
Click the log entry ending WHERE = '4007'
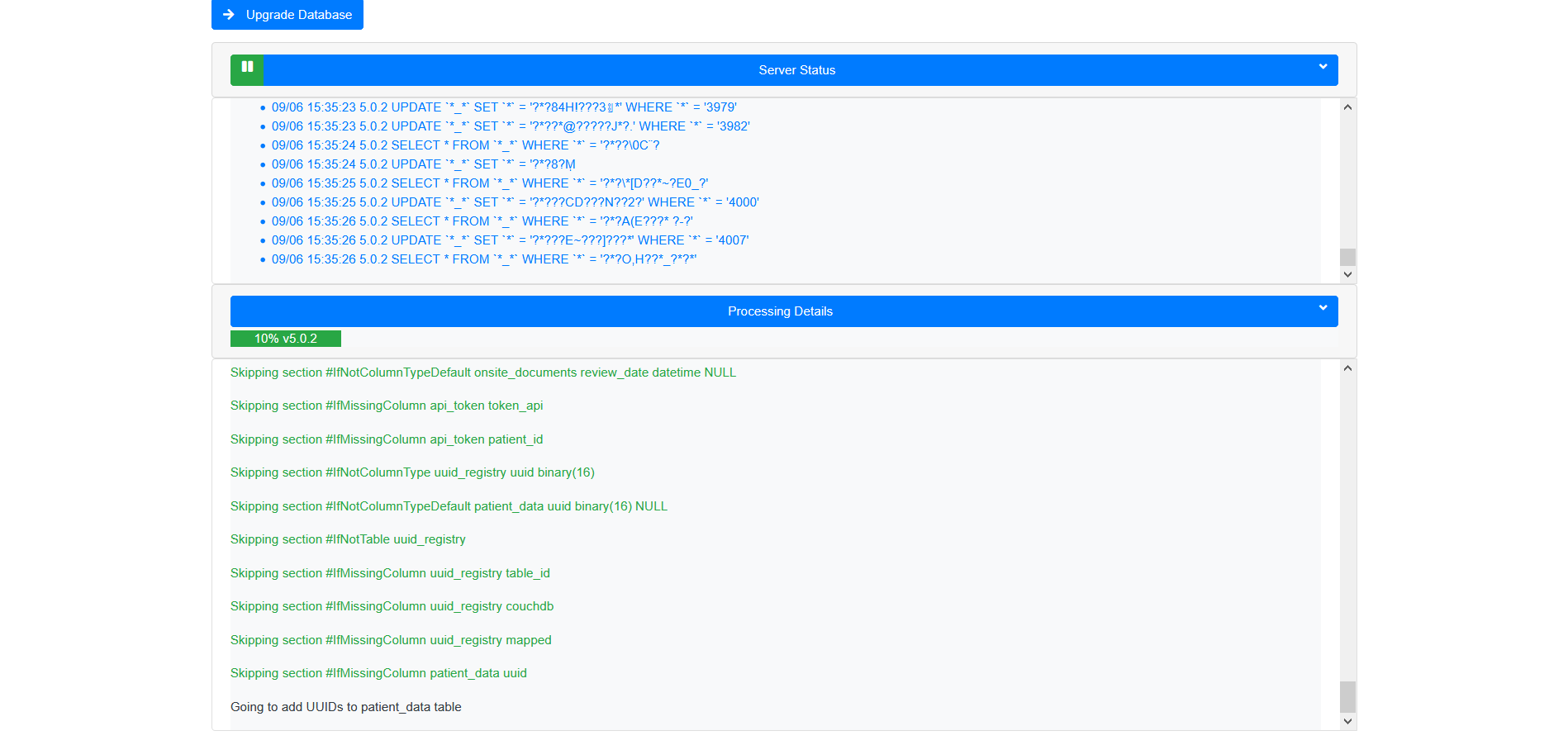tap(509, 240)
